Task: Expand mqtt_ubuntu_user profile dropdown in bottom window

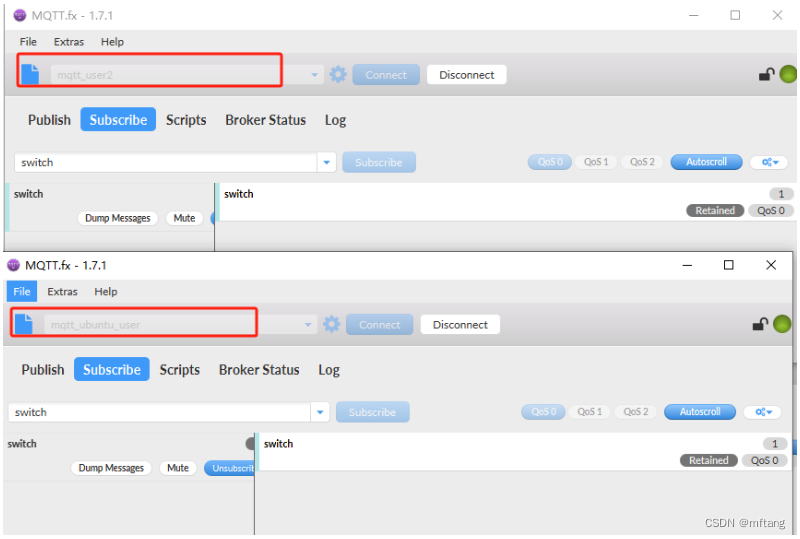Action: (x=308, y=324)
